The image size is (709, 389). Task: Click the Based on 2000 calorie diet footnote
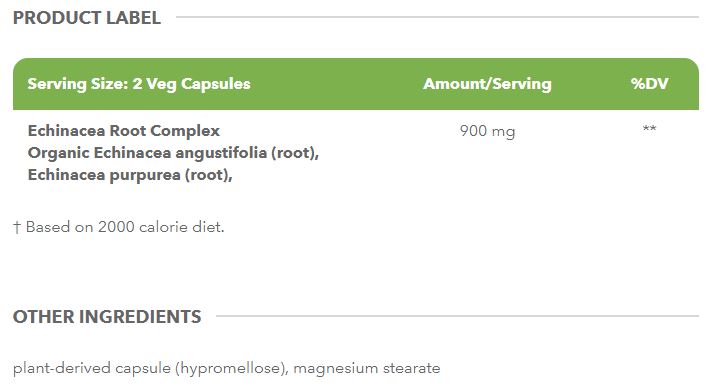pos(125,227)
